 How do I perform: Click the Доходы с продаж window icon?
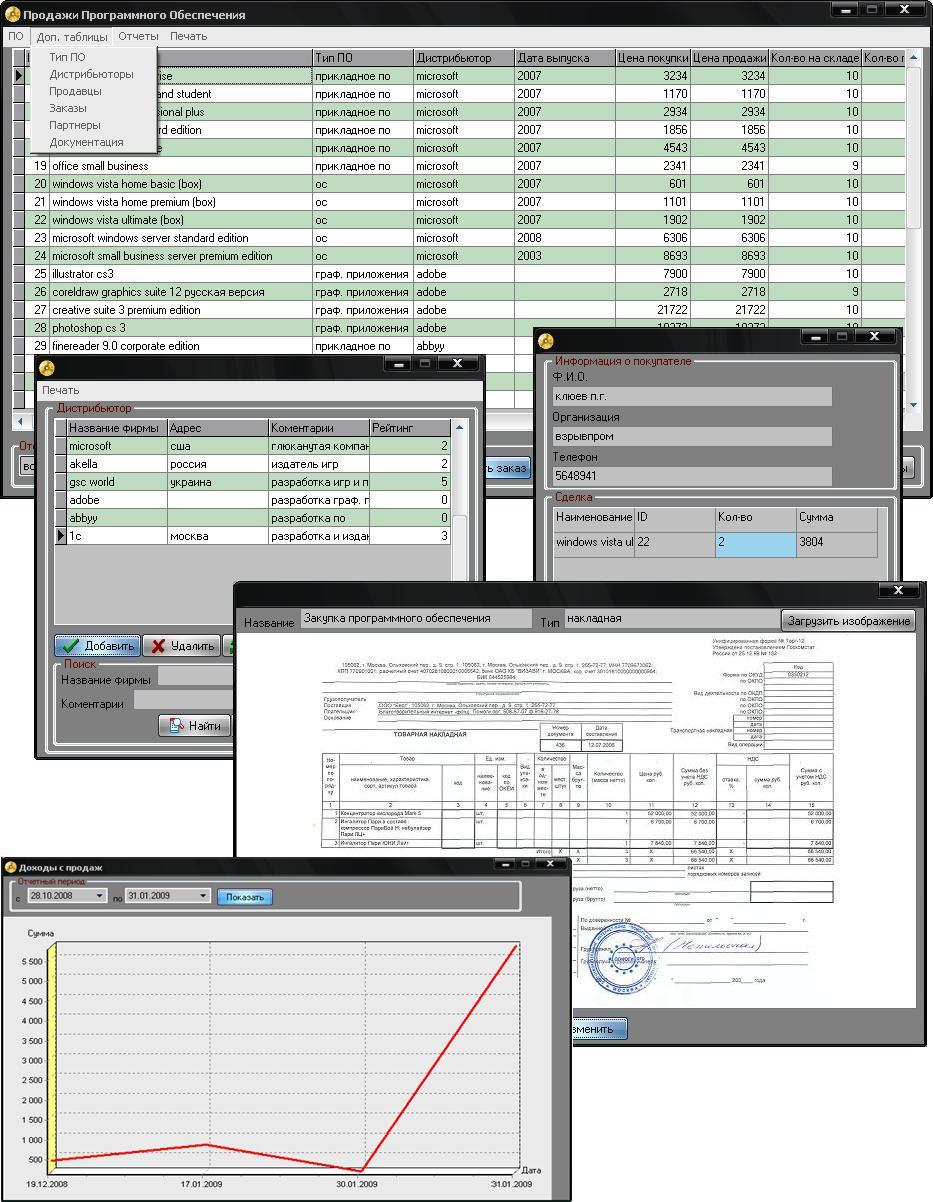(10, 867)
